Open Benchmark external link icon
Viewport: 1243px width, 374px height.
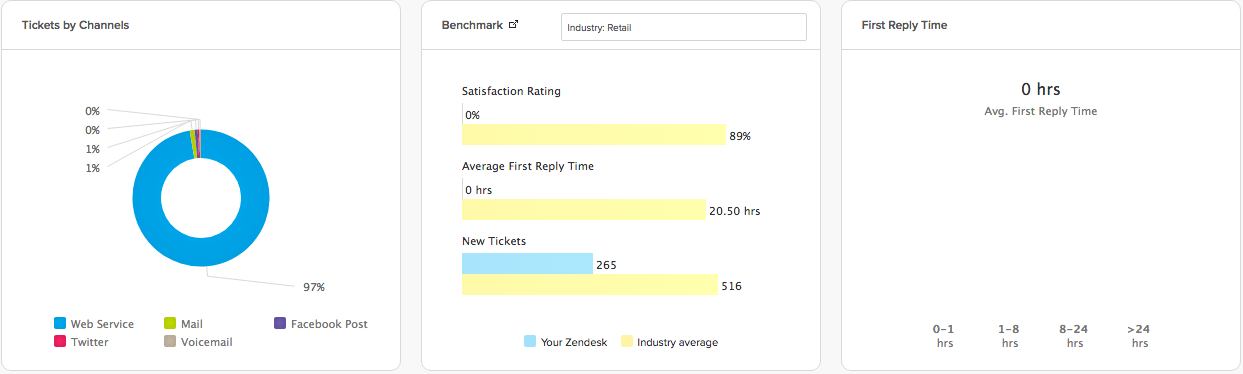pyautogui.click(x=514, y=25)
